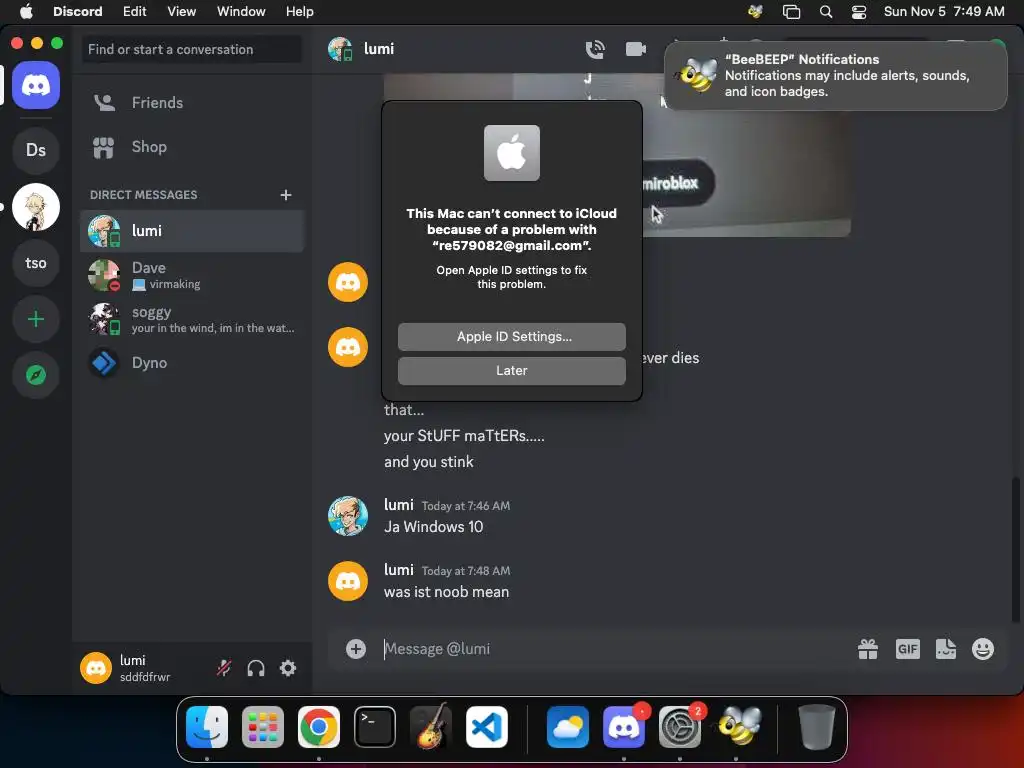The image size is (1024, 768).
Task: Click the "Ja Windows 10" message
Action: pos(434,527)
